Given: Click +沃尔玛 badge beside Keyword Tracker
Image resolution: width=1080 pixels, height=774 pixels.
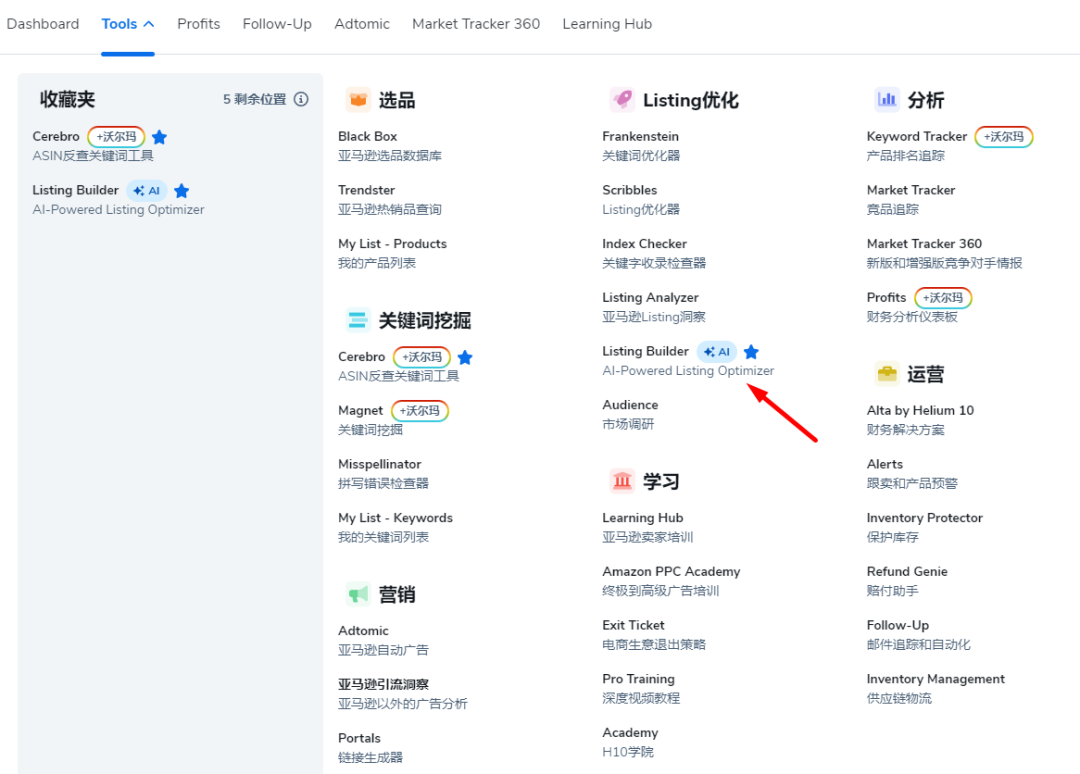Looking at the screenshot, I should [x=1004, y=136].
